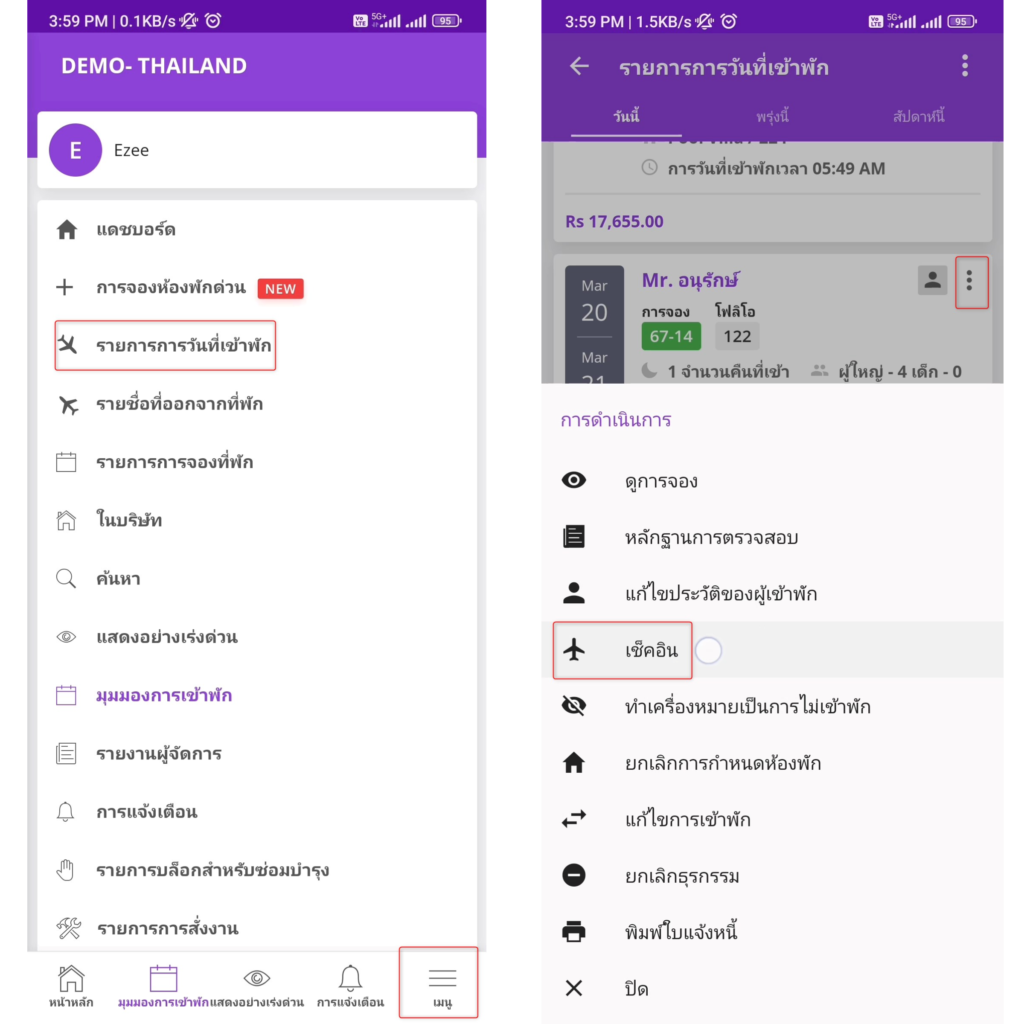Viewport: 1024px width, 1024px height.
Task: Tap the plus icon for การจองห้องพักด่วน
Action: [65, 287]
